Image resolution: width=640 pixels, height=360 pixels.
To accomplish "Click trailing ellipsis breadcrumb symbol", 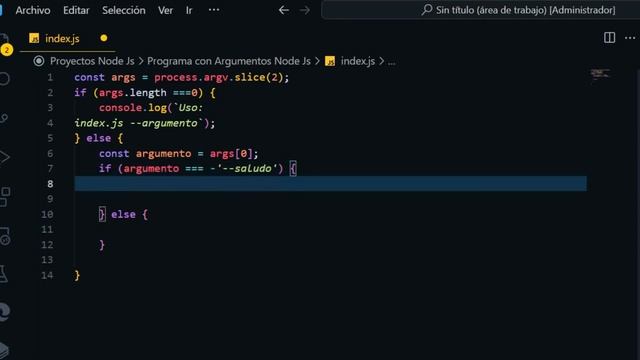I will point(391,62).
